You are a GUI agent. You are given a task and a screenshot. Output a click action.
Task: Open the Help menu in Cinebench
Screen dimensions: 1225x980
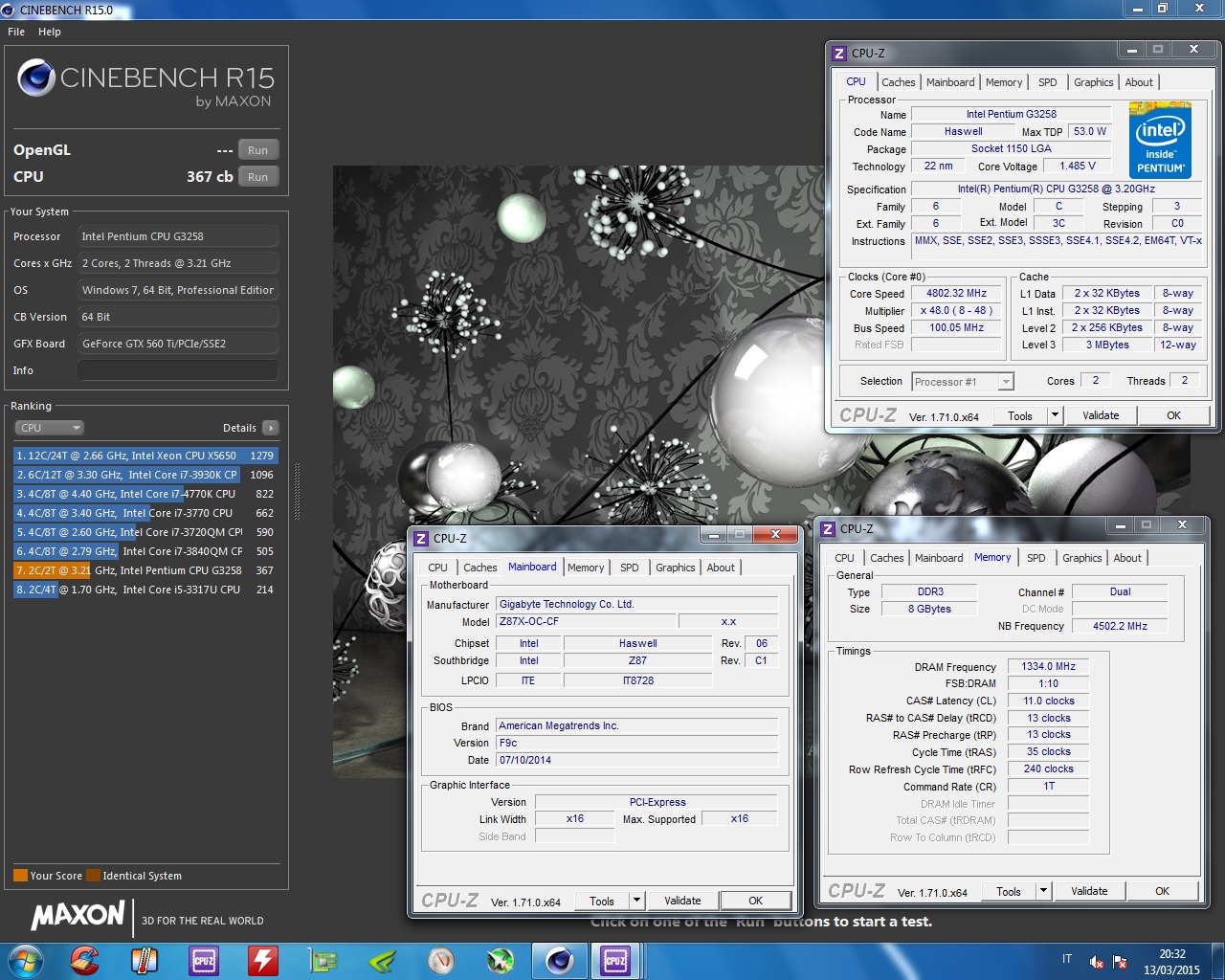click(50, 32)
